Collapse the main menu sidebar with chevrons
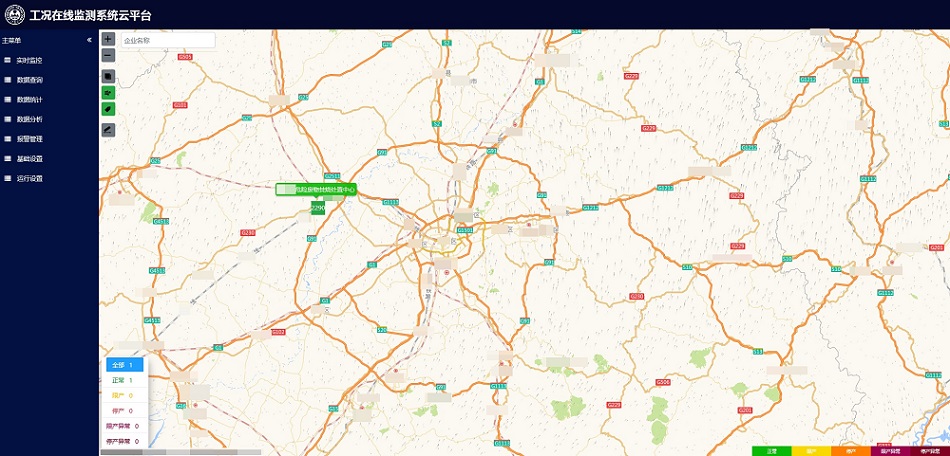The width and height of the screenshot is (950, 456). tap(89, 40)
